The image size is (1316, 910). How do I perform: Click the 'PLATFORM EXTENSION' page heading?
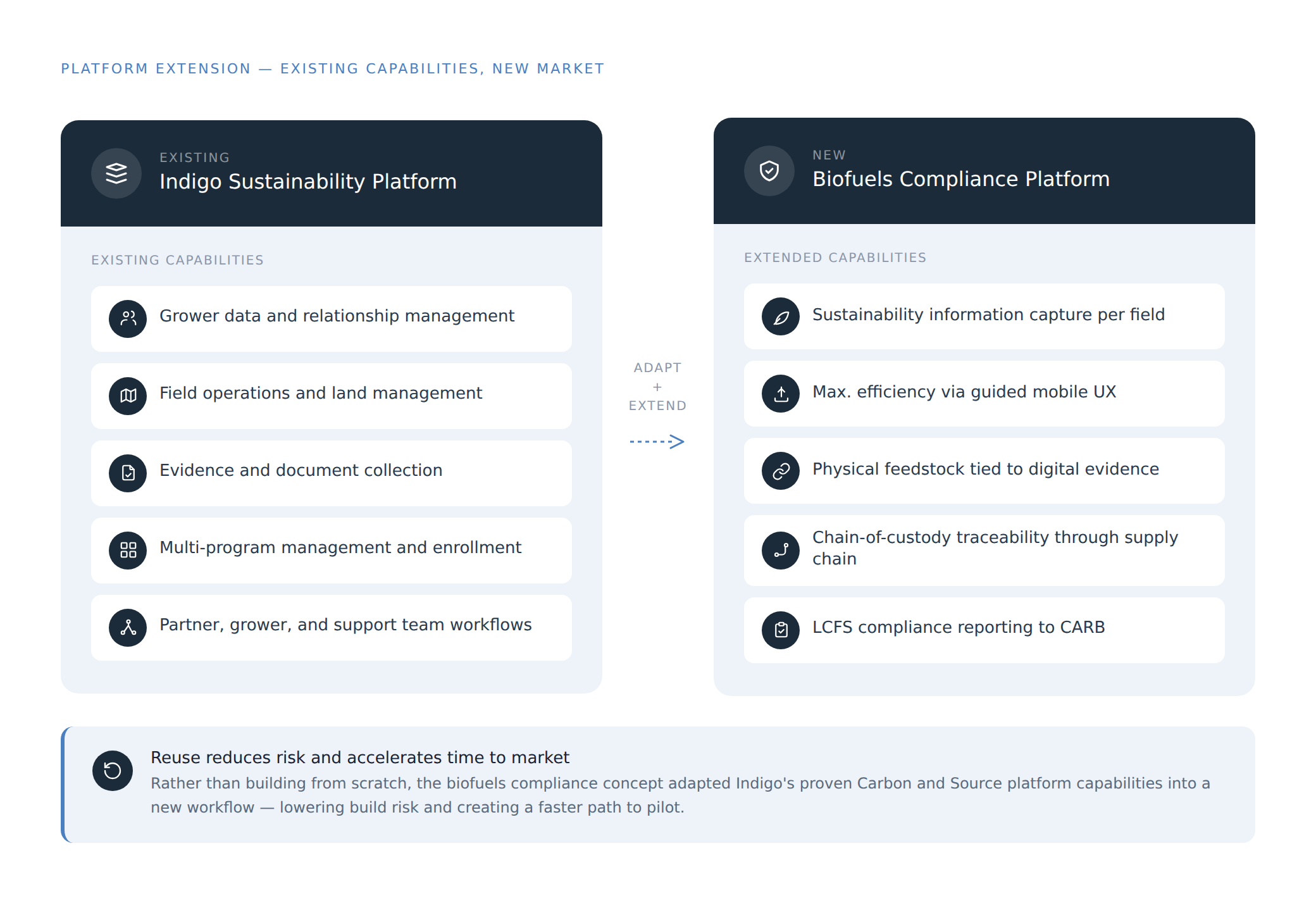pyautogui.click(x=333, y=68)
